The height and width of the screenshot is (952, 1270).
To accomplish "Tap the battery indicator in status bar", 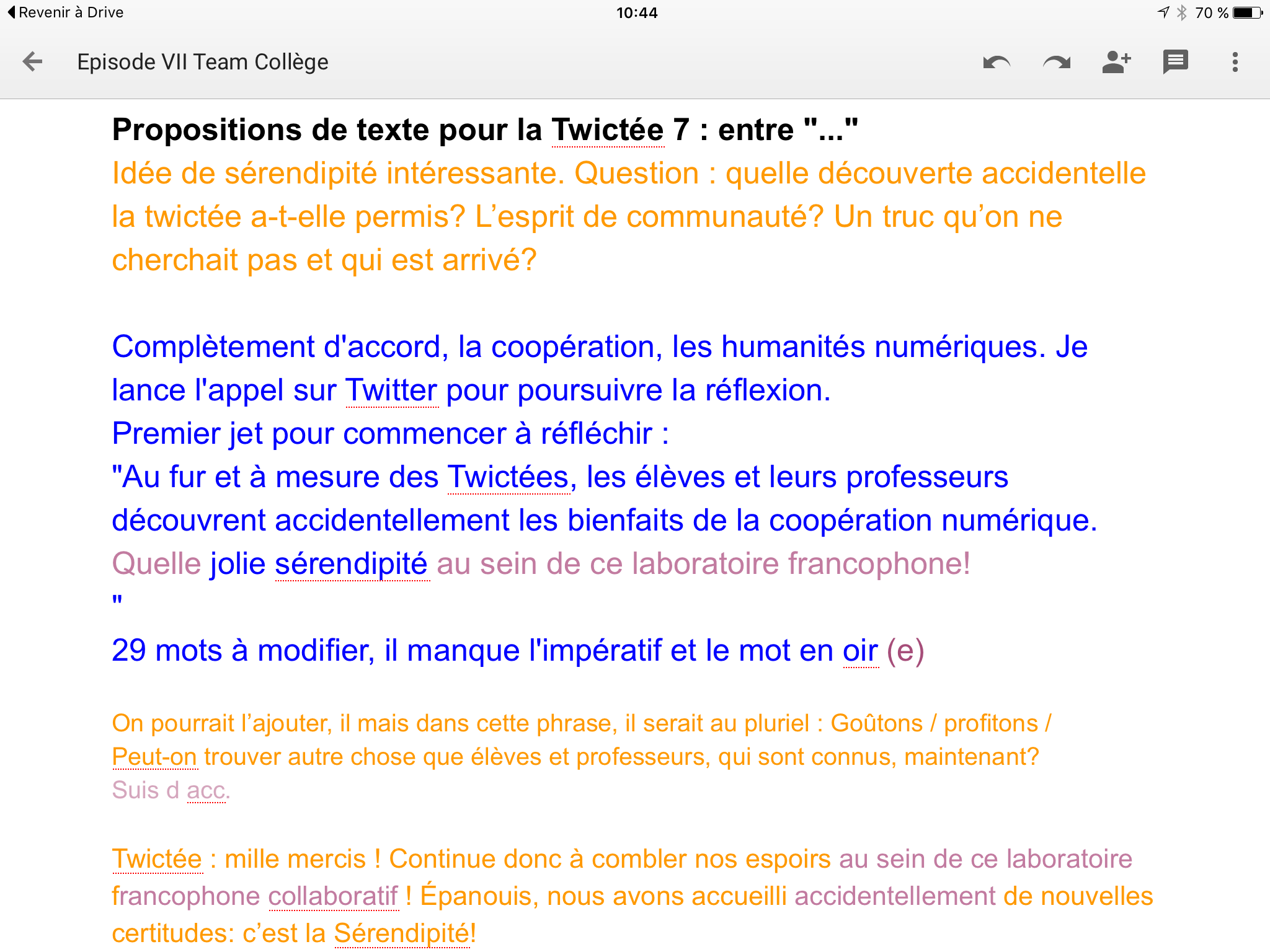I will point(1247,12).
